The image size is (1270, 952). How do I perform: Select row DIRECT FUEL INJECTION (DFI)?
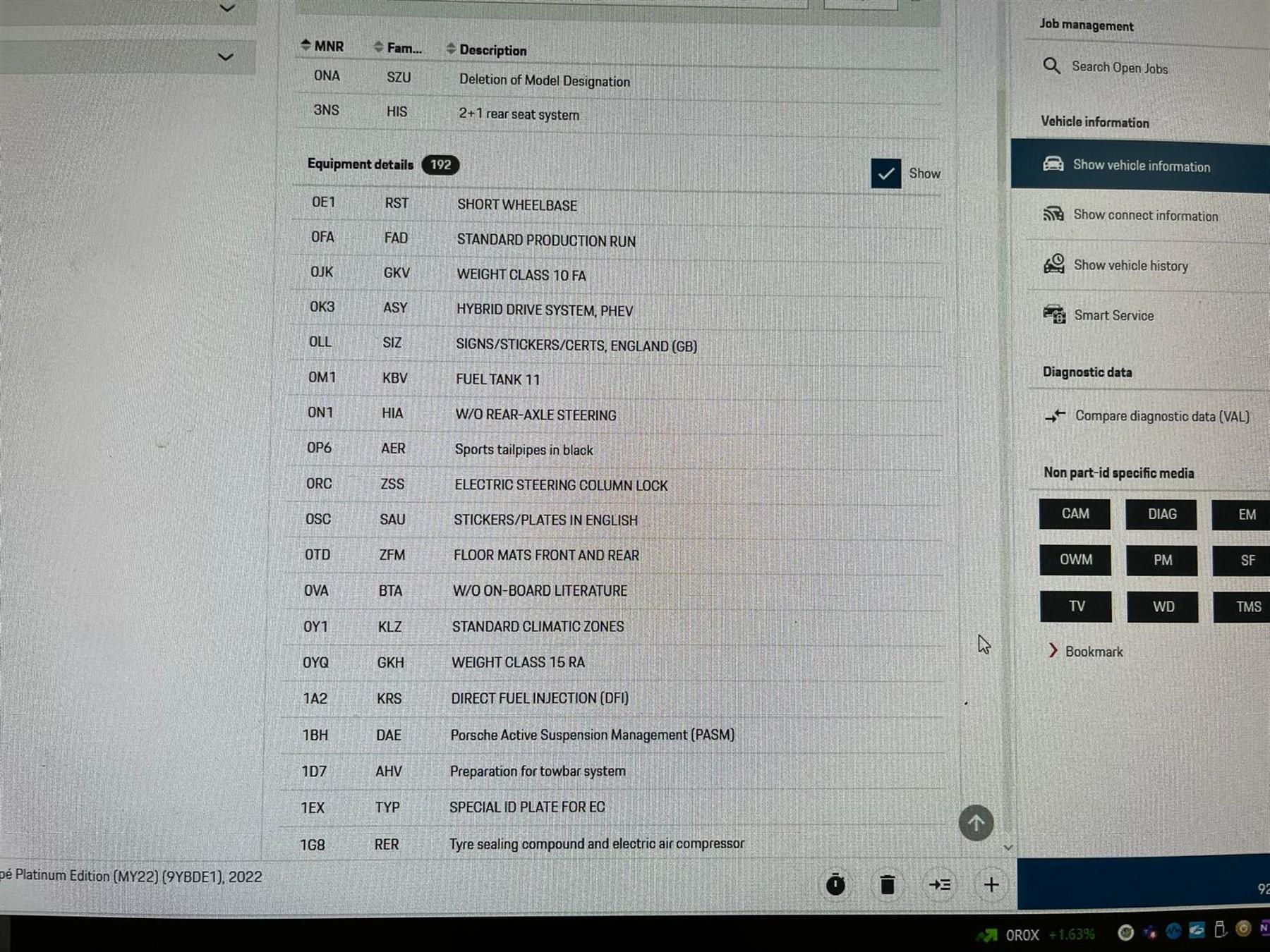(x=612, y=698)
